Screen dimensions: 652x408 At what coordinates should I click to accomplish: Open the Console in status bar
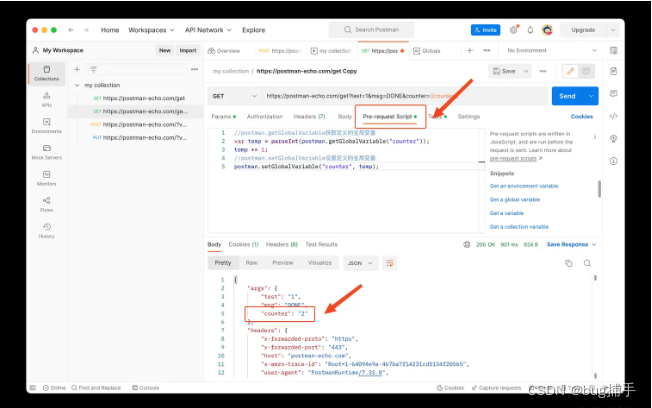point(146,388)
